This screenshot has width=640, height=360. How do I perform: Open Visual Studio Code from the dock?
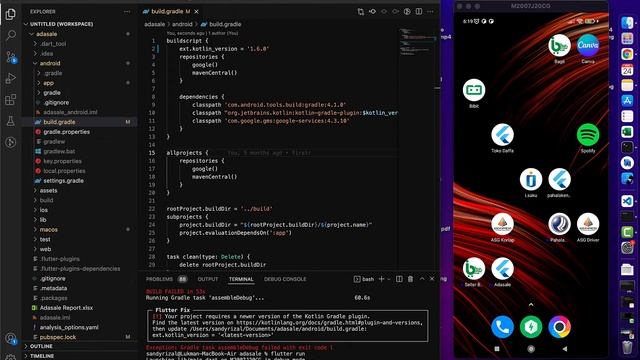coord(627,201)
